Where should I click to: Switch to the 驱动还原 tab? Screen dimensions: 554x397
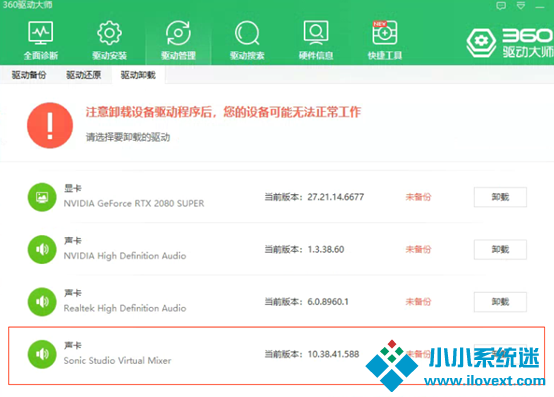pyautogui.click(x=84, y=75)
